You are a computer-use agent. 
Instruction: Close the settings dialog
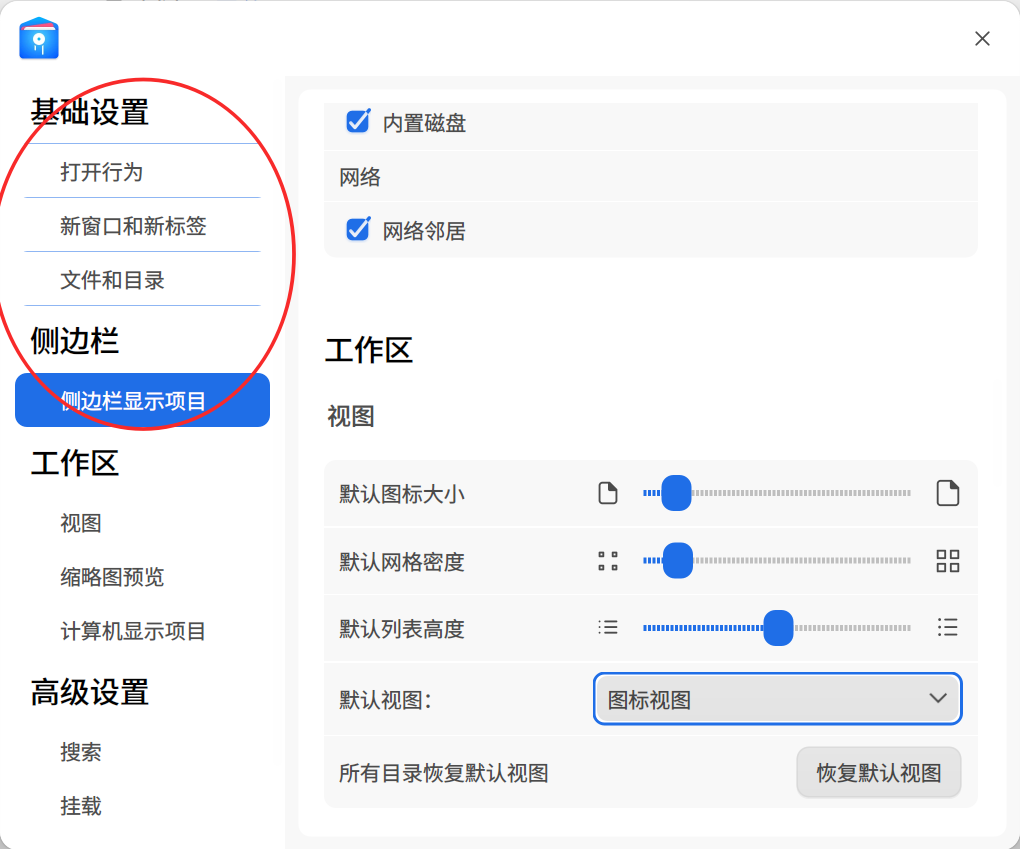point(982,38)
